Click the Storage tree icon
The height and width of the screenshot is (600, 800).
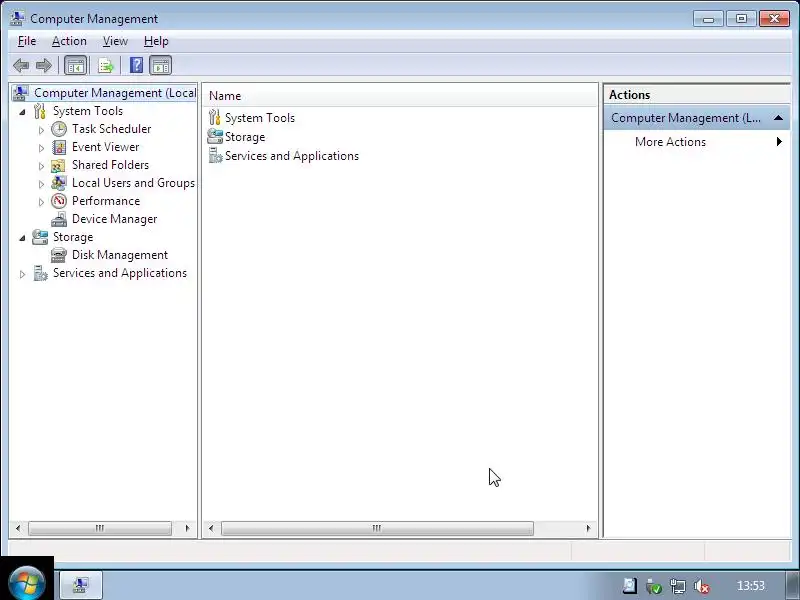tap(40, 237)
